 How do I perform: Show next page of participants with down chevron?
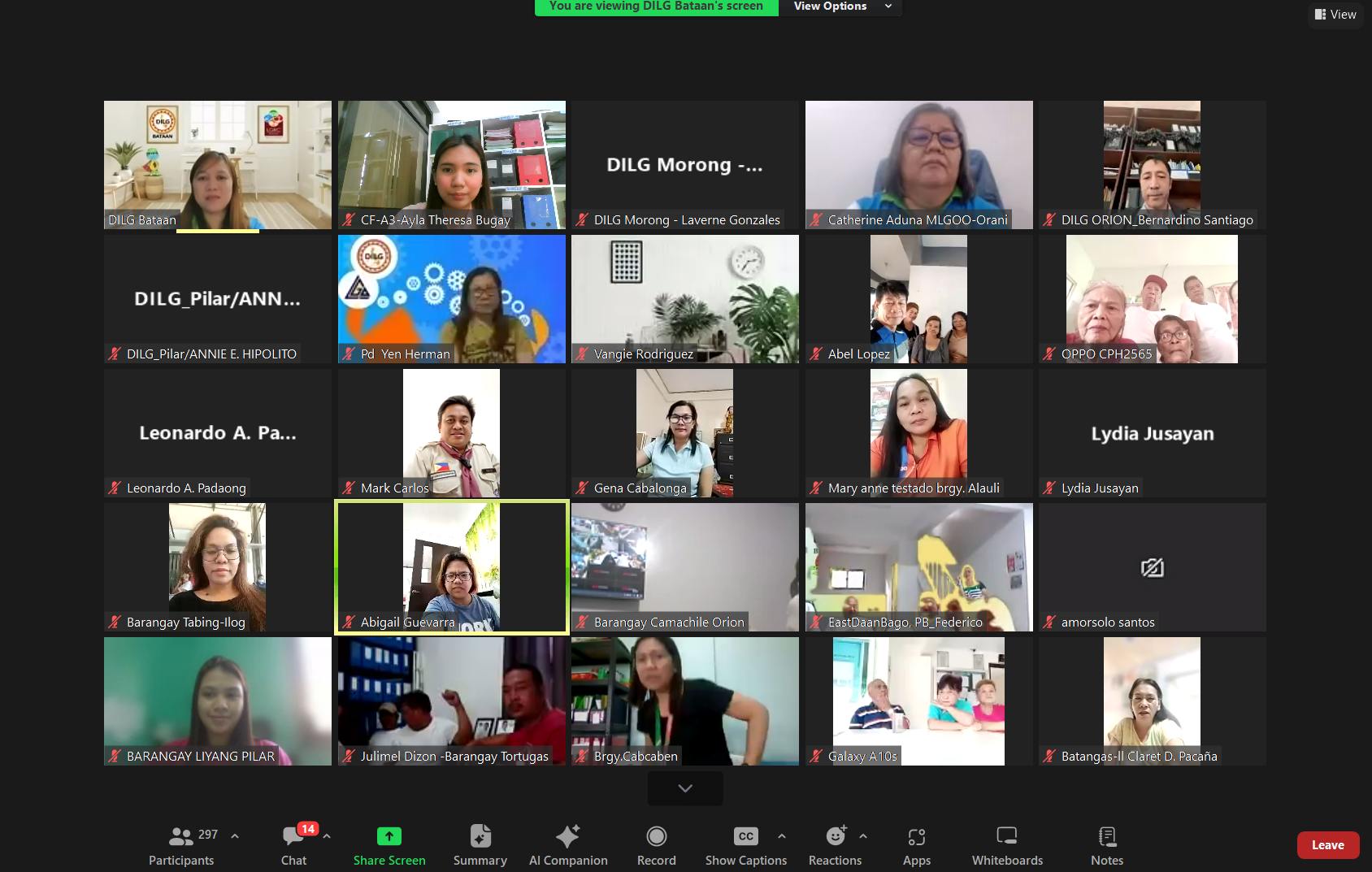[685, 788]
